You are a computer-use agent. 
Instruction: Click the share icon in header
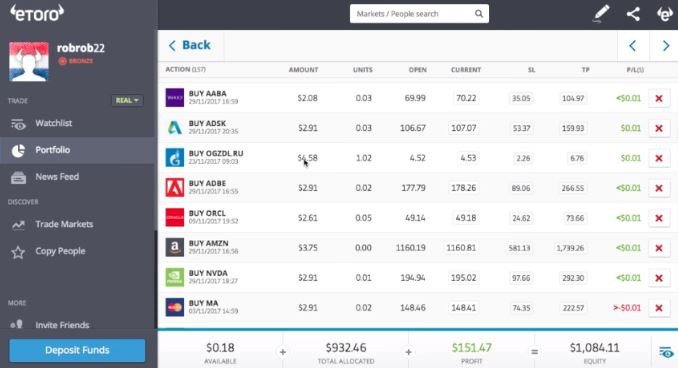coord(633,14)
